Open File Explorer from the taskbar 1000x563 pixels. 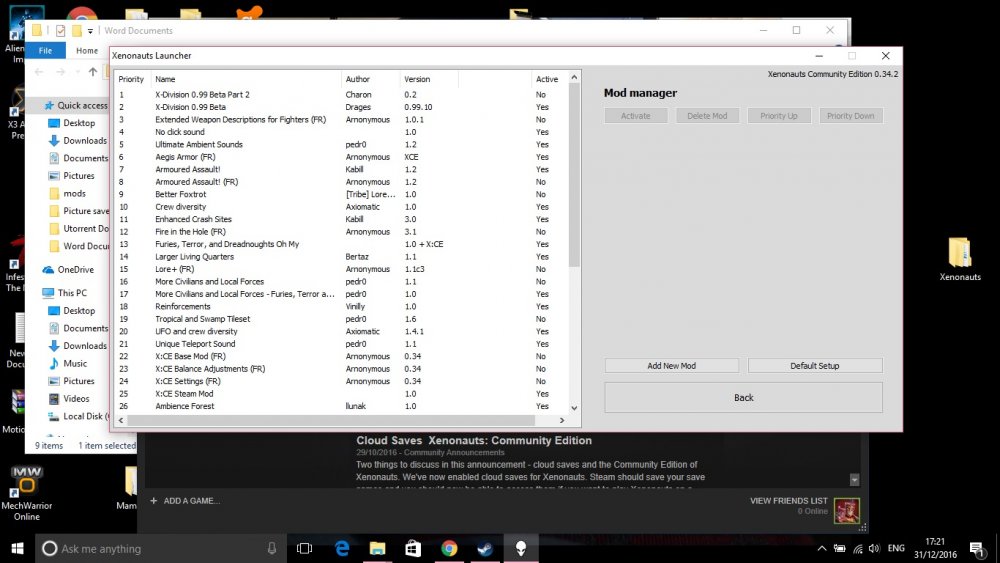pos(378,548)
